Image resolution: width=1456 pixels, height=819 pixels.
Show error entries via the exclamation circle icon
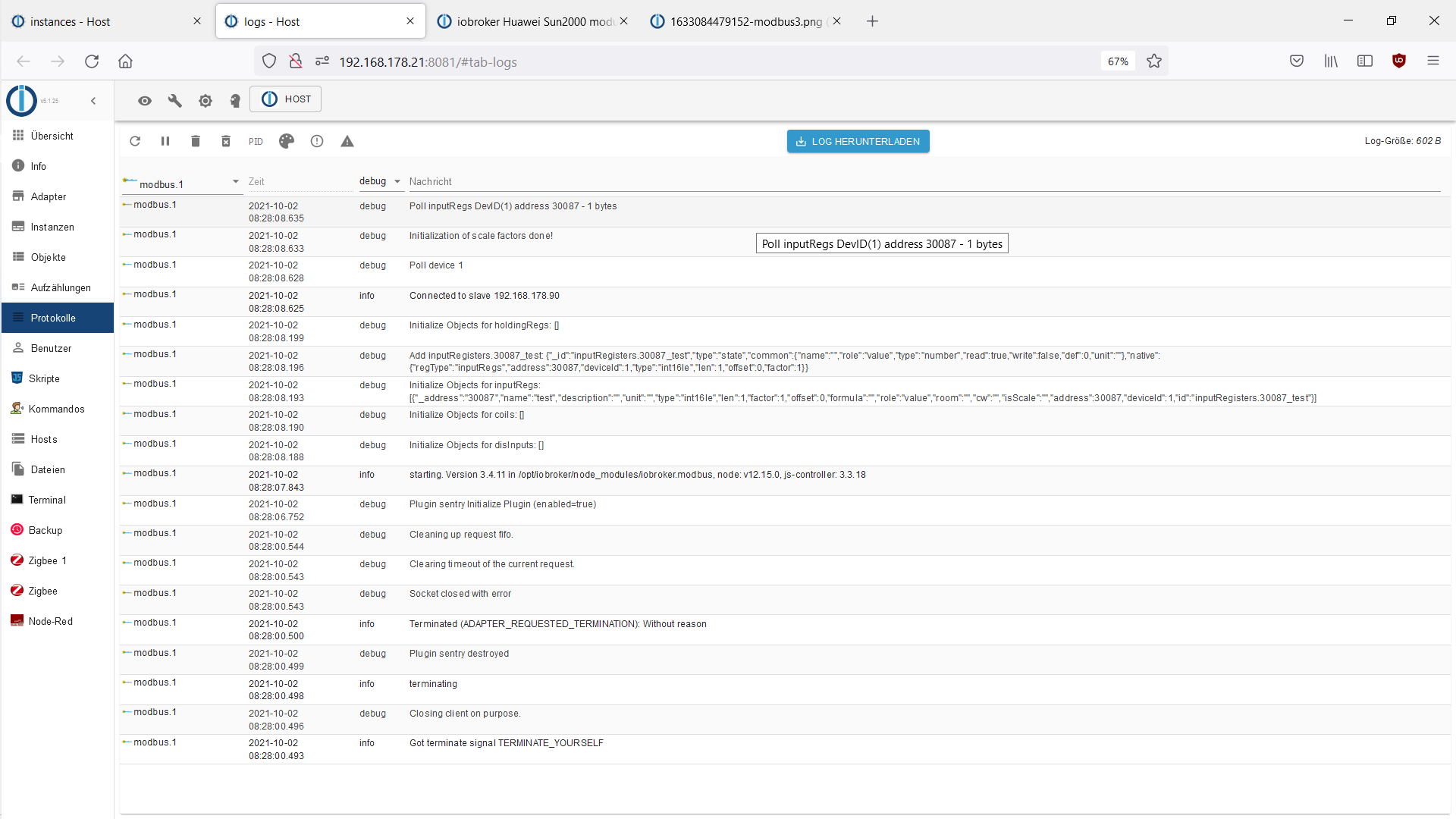click(317, 141)
